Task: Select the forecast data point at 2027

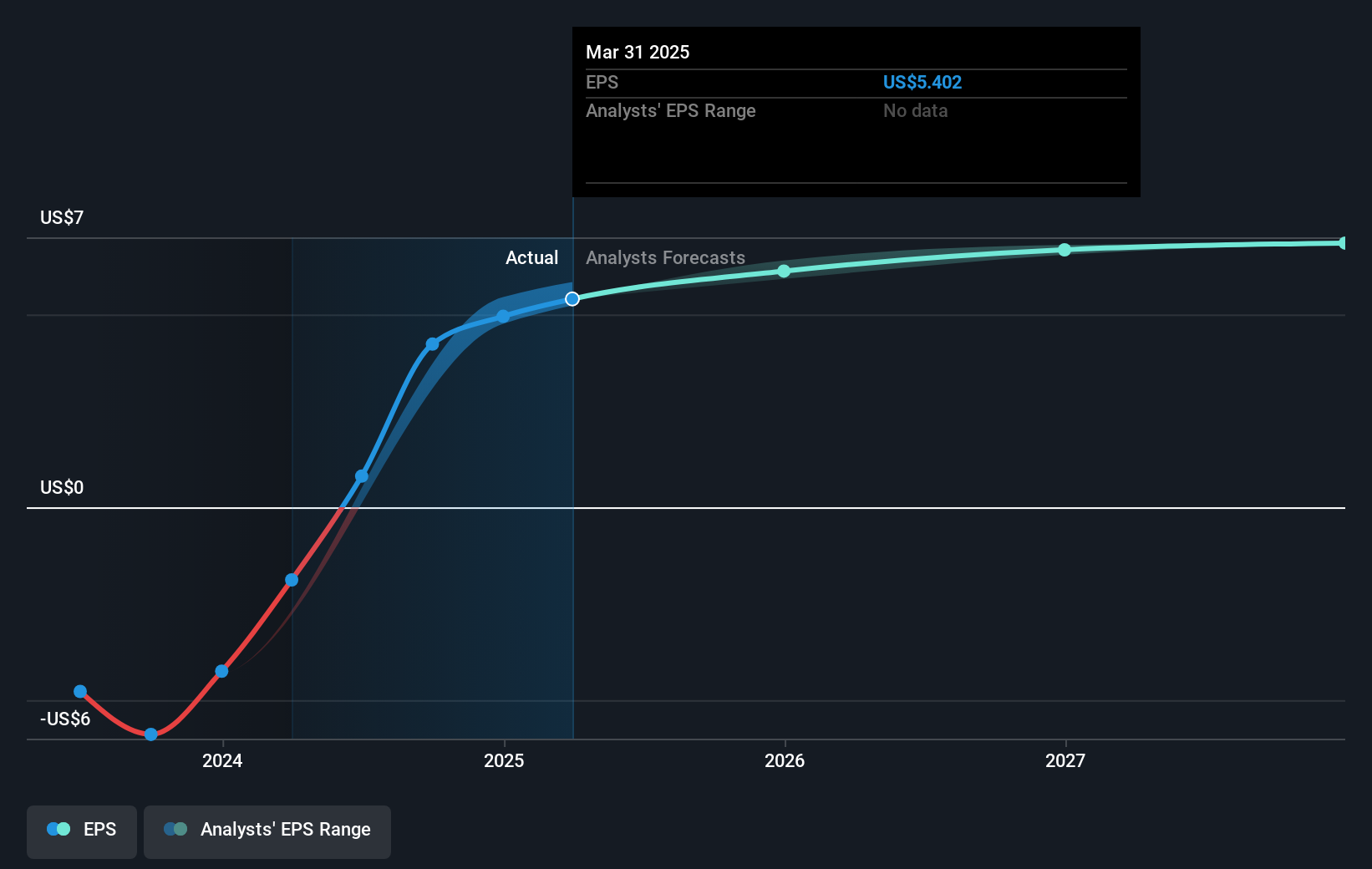Action: click(x=1065, y=250)
